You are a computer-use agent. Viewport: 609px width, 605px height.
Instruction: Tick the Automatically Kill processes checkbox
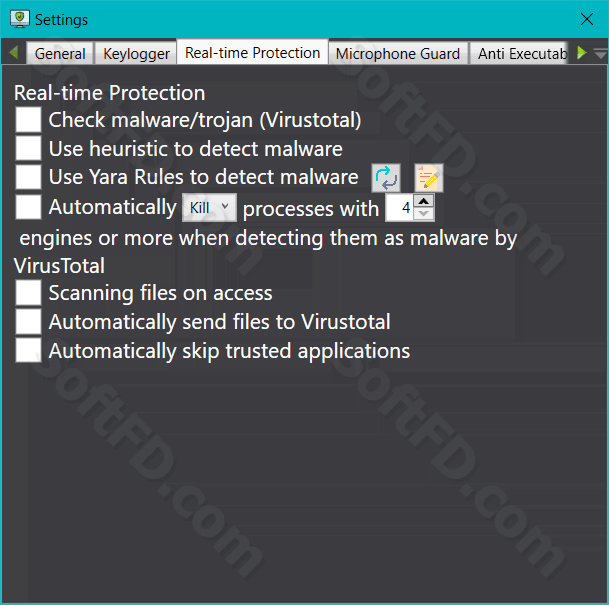tap(28, 207)
